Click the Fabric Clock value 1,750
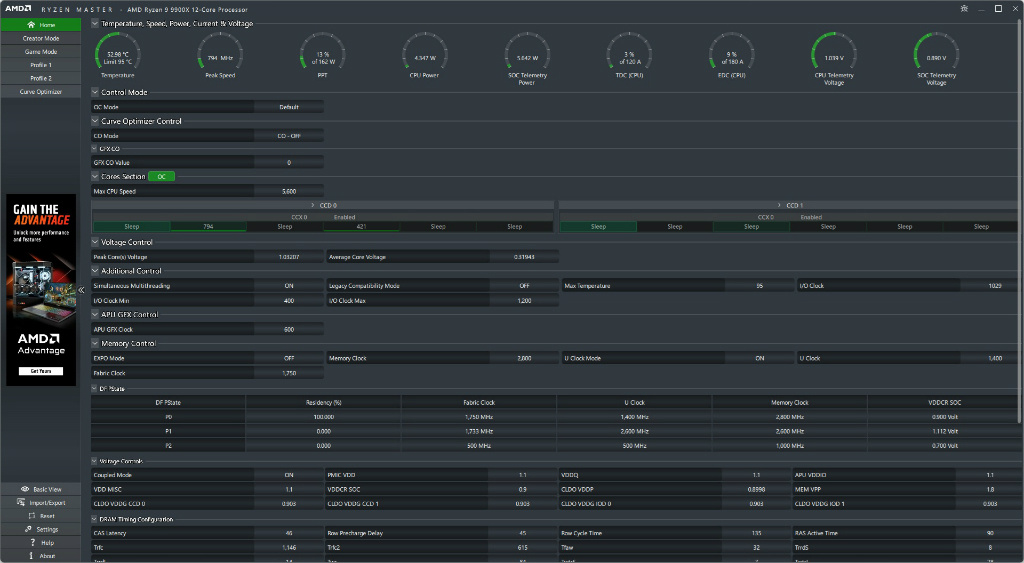Image resolution: width=1024 pixels, height=563 pixels. click(x=289, y=374)
